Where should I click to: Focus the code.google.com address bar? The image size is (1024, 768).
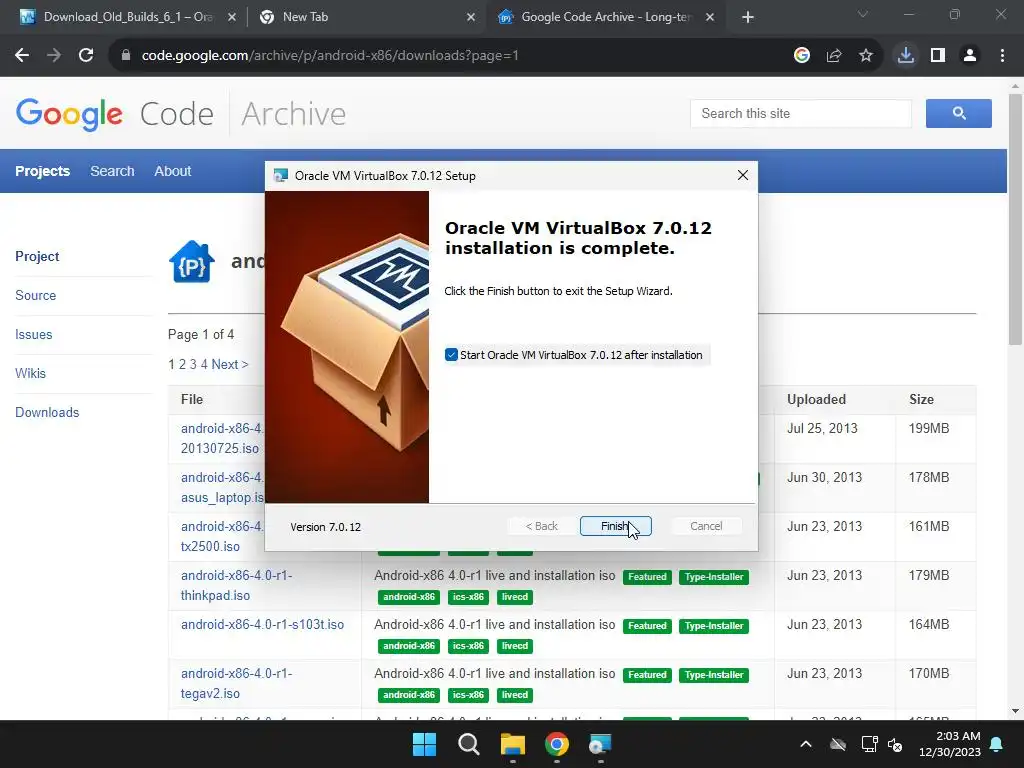coord(451,56)
